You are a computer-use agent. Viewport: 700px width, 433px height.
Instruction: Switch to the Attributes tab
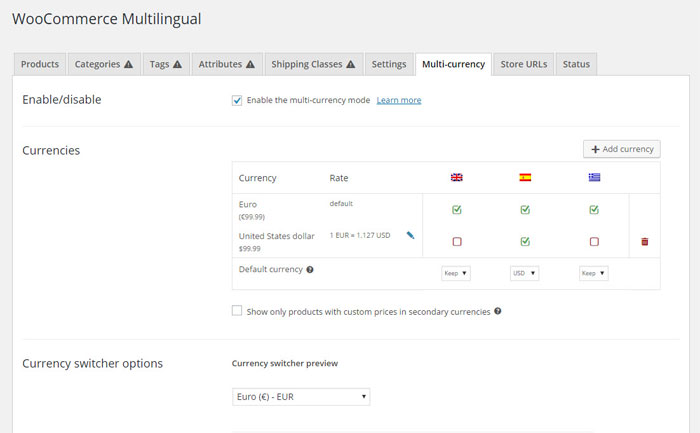227,64
